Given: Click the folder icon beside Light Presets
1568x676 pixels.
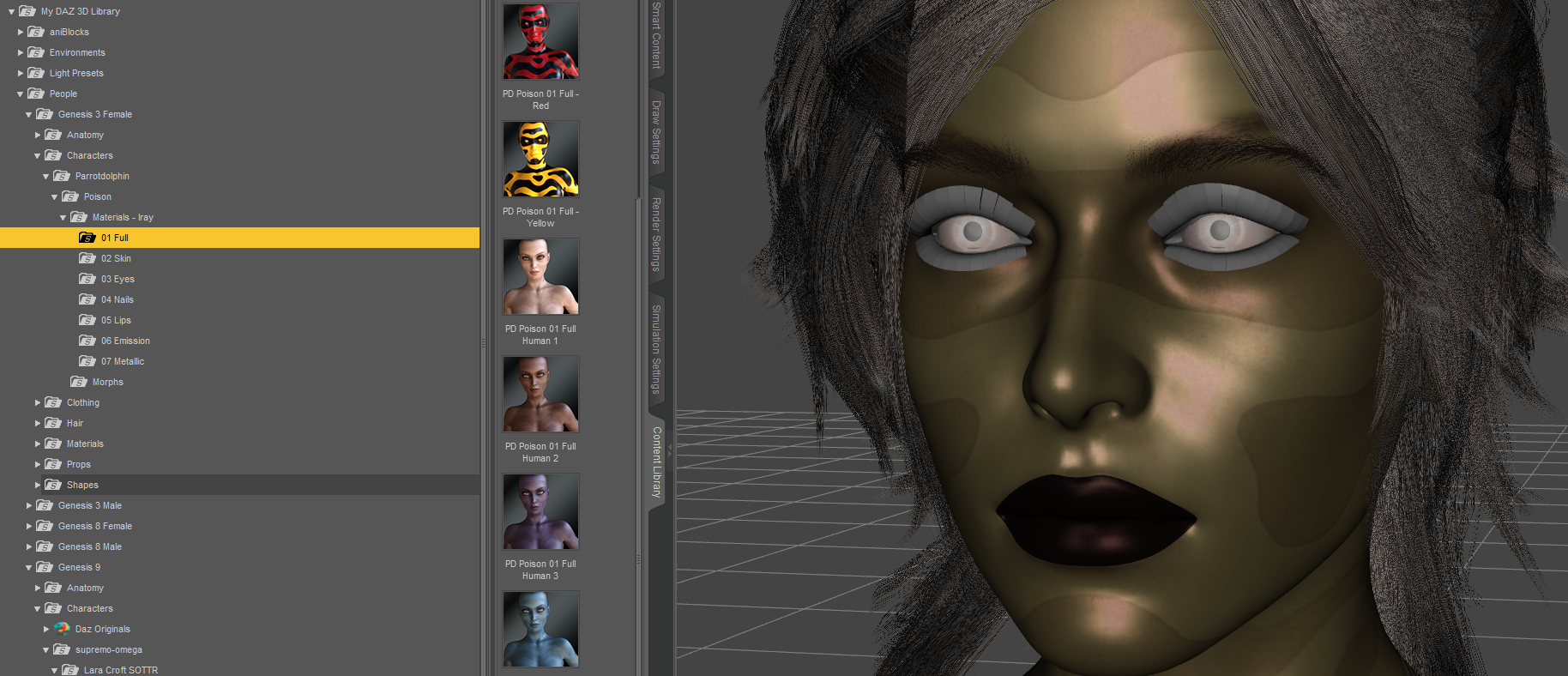Looking at the screenshot, I should tap(36, 73).
